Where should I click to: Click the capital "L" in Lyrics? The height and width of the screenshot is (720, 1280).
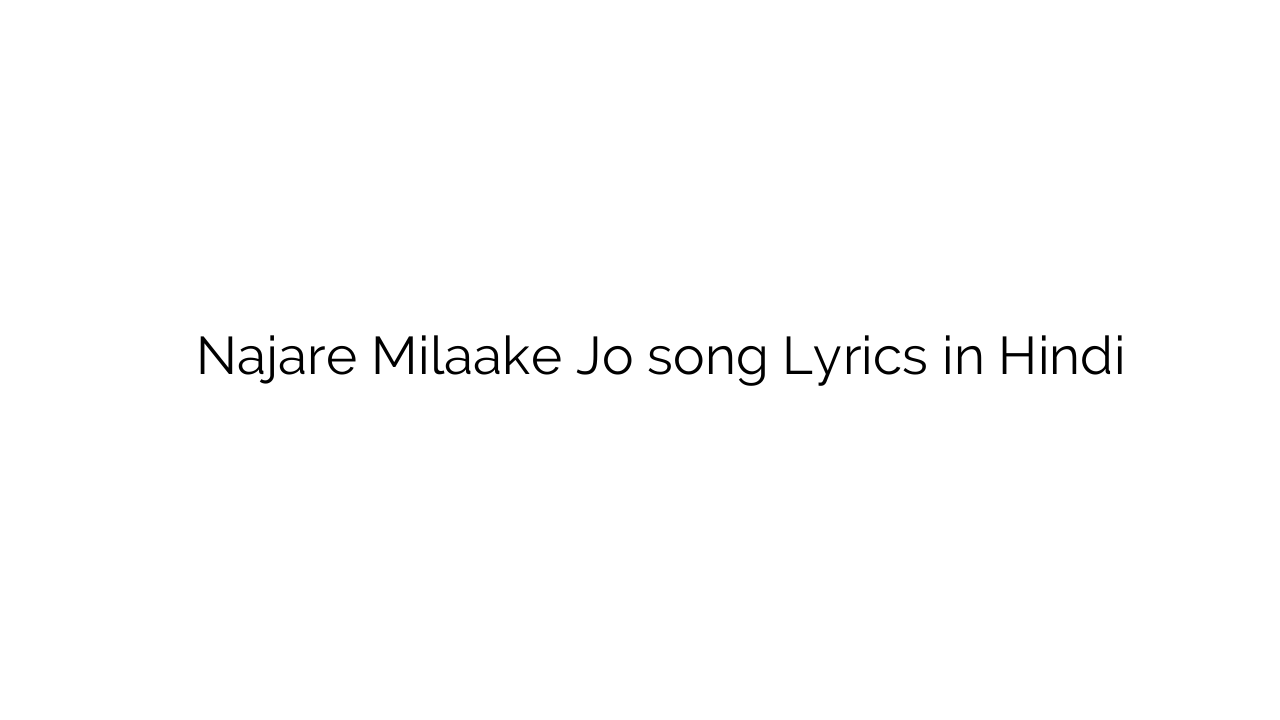(x=794, y=357)
